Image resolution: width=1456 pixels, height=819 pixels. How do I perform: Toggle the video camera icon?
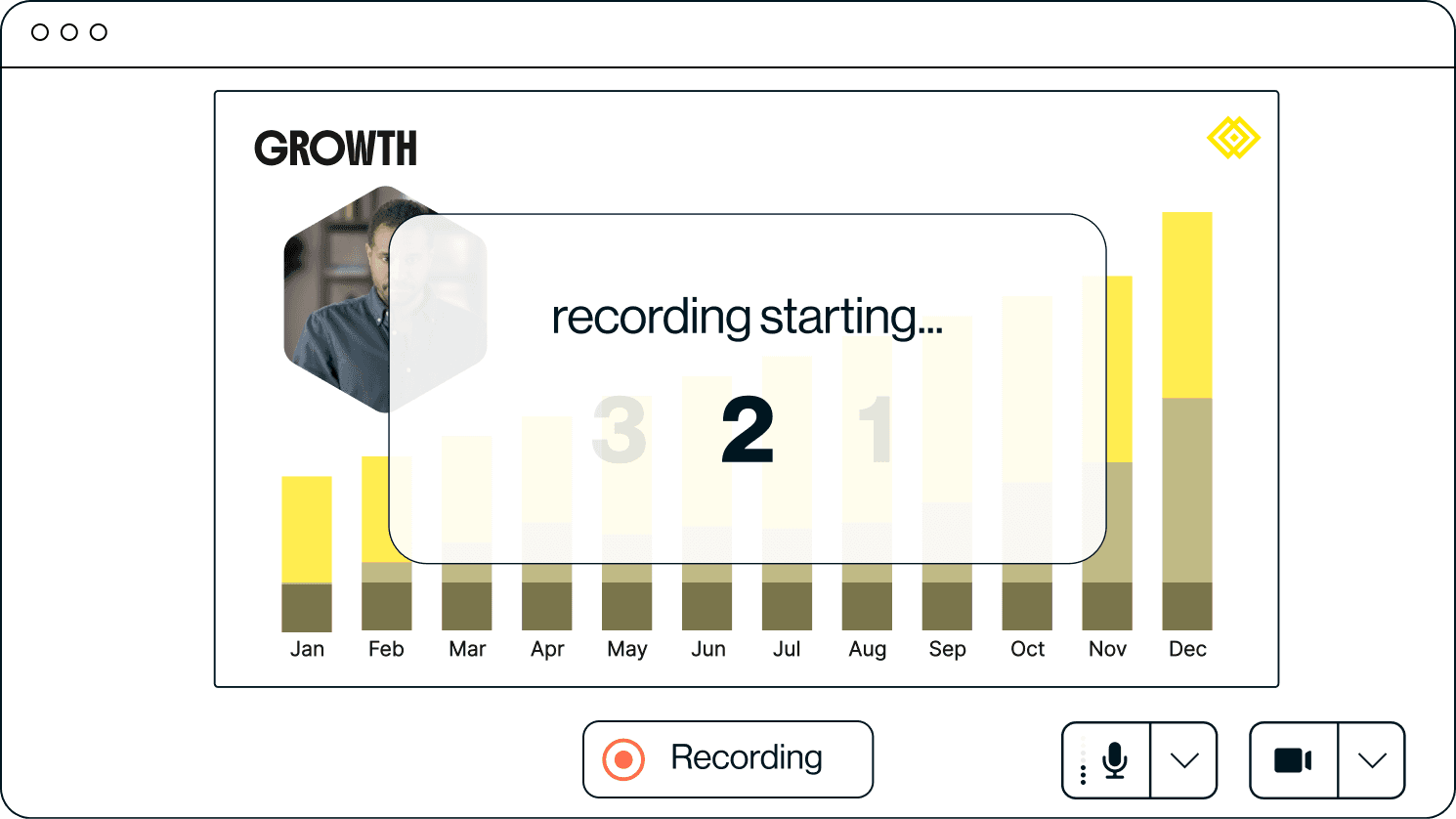[x=1293, y=760]
